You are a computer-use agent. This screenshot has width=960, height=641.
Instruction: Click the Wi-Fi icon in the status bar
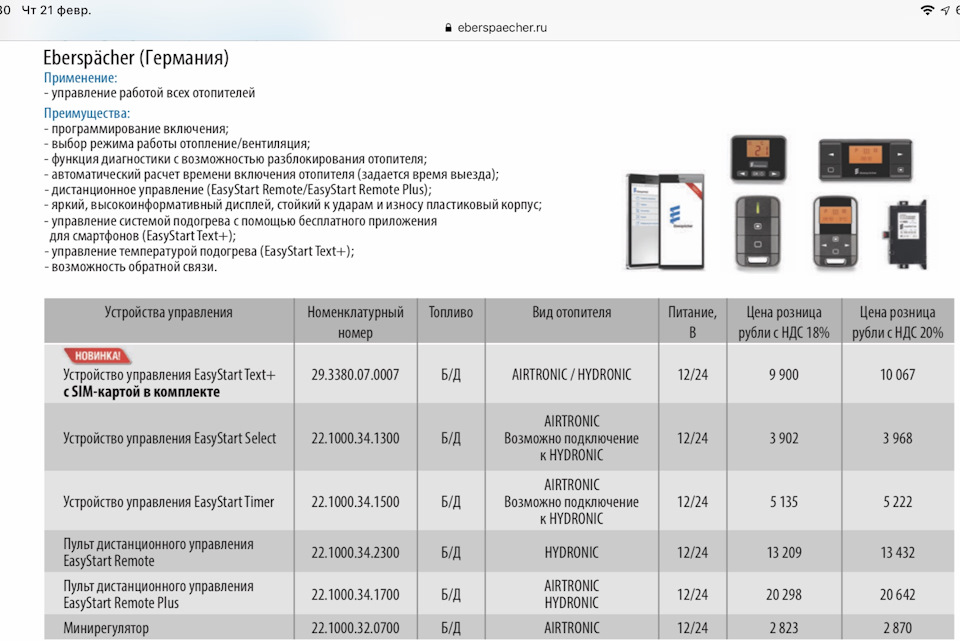pos(927,10)
